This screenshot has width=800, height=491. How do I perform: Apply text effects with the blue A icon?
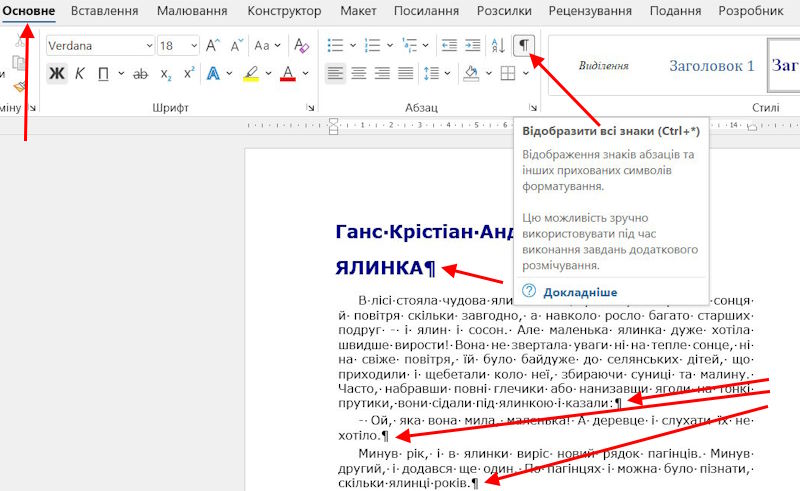213,73
